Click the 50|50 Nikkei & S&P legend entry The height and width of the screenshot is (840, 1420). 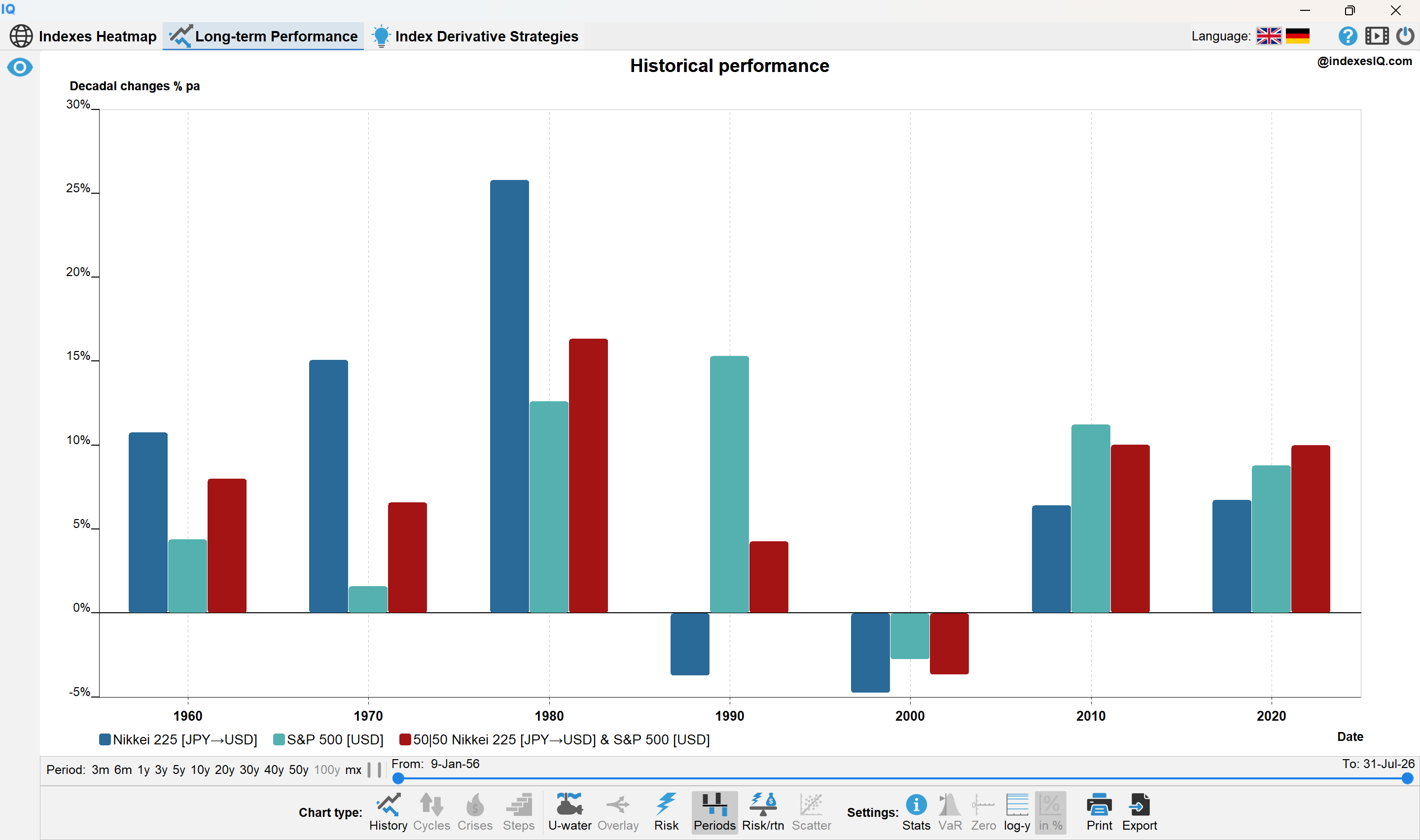555,739
